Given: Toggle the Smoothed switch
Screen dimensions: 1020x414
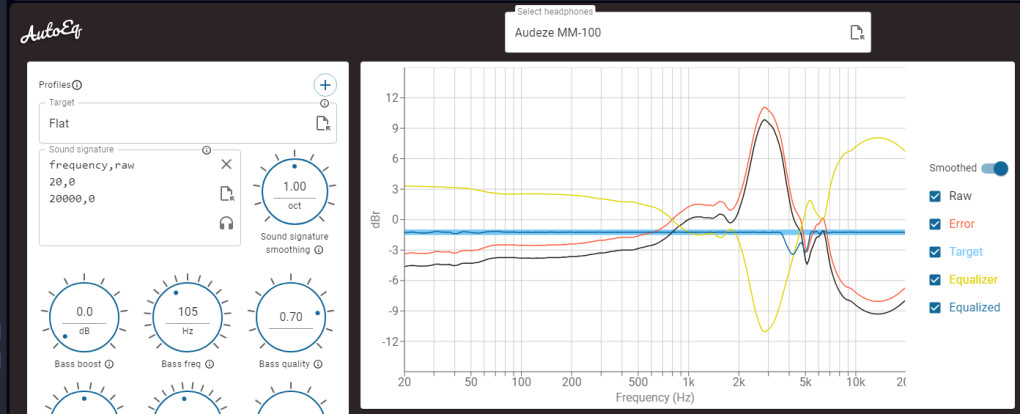Looking at the screenshot, I should (x=995, y=168).
